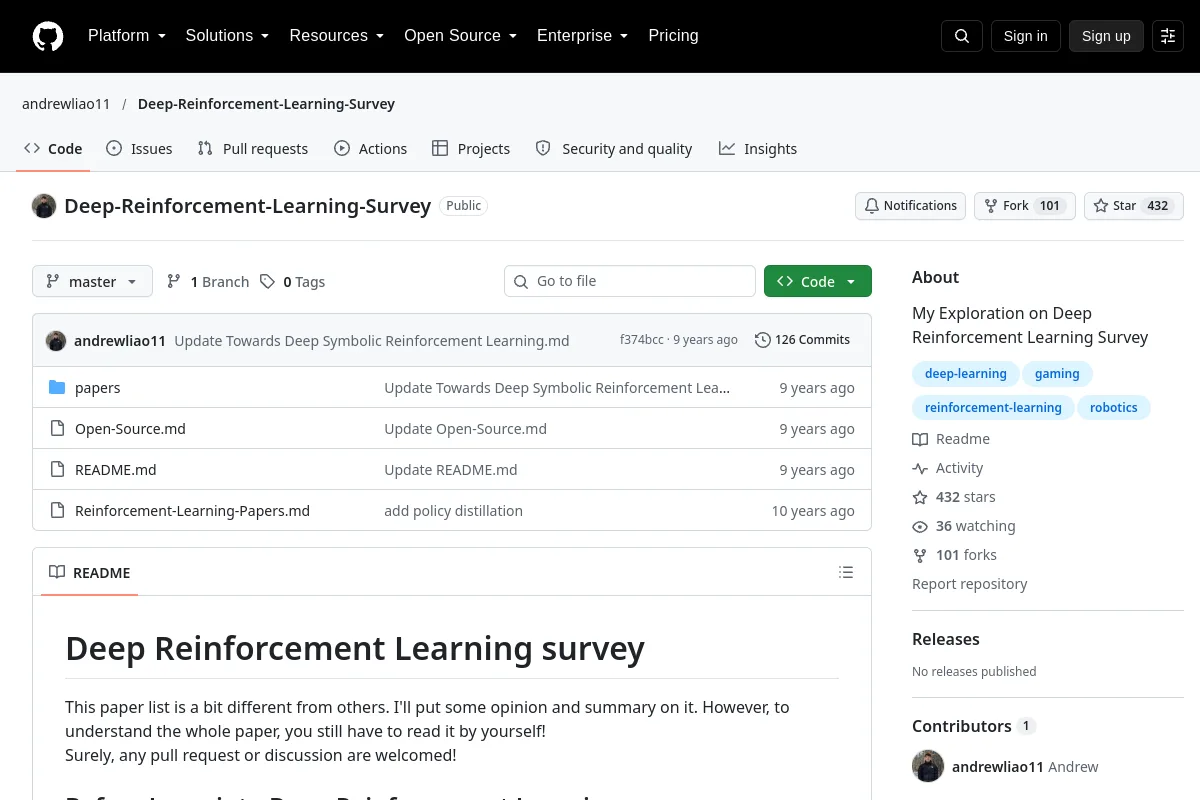
Task: Open the Open-Source.md file
Action: 130,429
